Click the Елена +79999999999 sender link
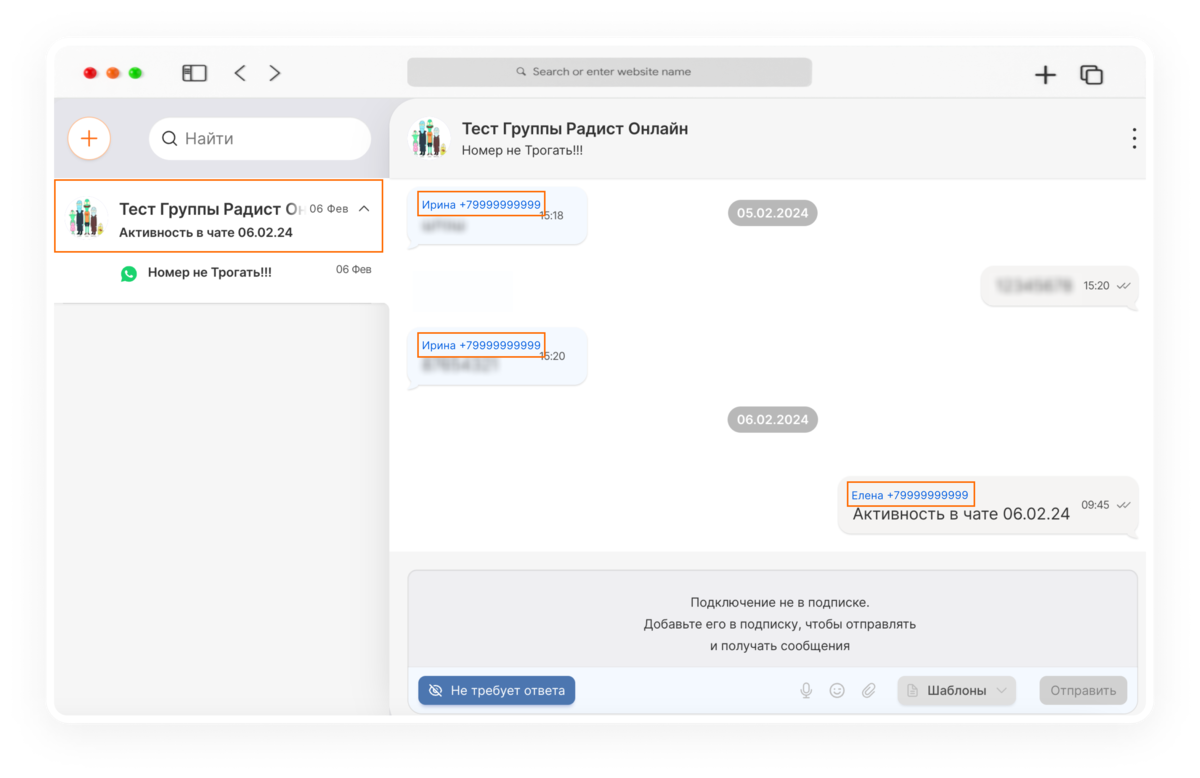This screenshot has width=1200, height=778. click(910, 495)
